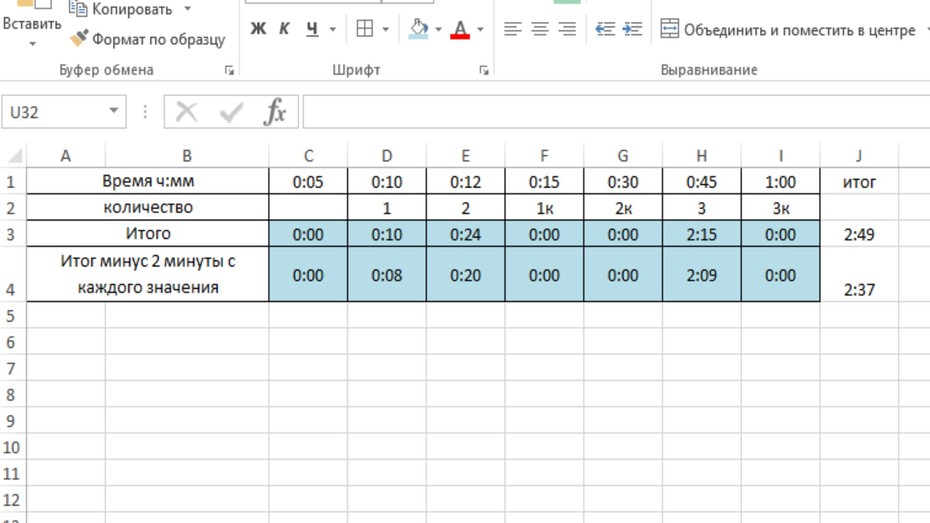Click the cell 'Время ч:мм'
The height and width of the screenshot is (523, 930).
click(148, 181)
